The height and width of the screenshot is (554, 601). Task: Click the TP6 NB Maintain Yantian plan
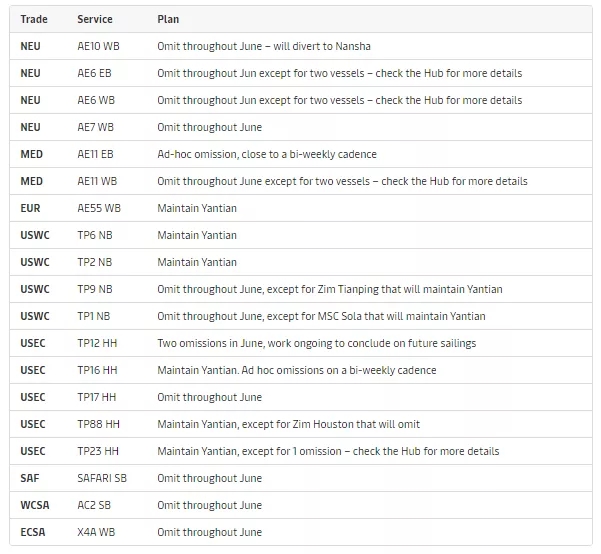click(x=197, y=236)
